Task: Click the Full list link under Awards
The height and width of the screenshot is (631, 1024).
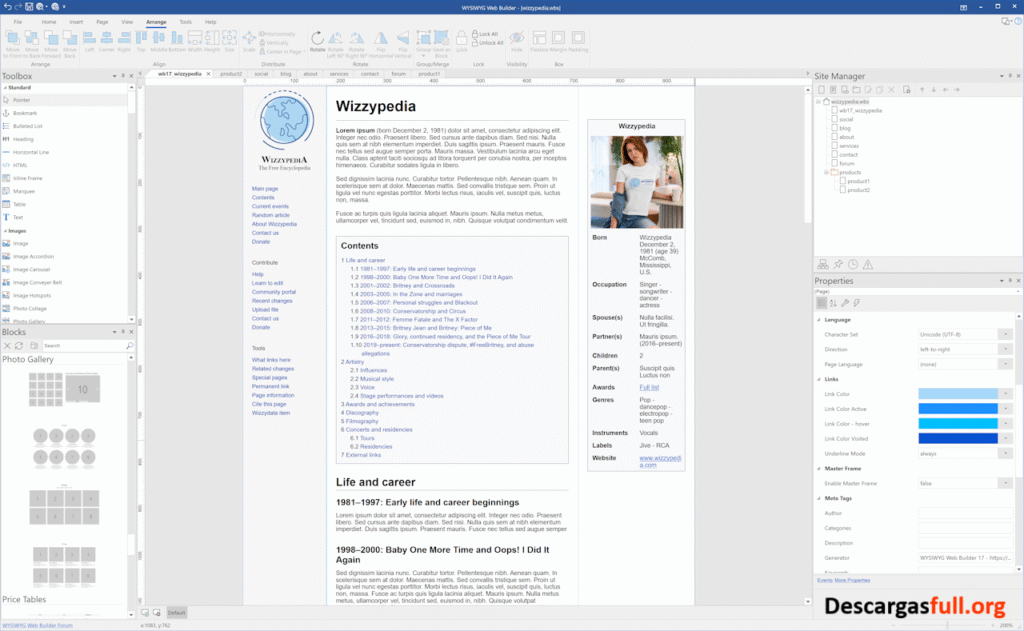Action: pos(649,387)
